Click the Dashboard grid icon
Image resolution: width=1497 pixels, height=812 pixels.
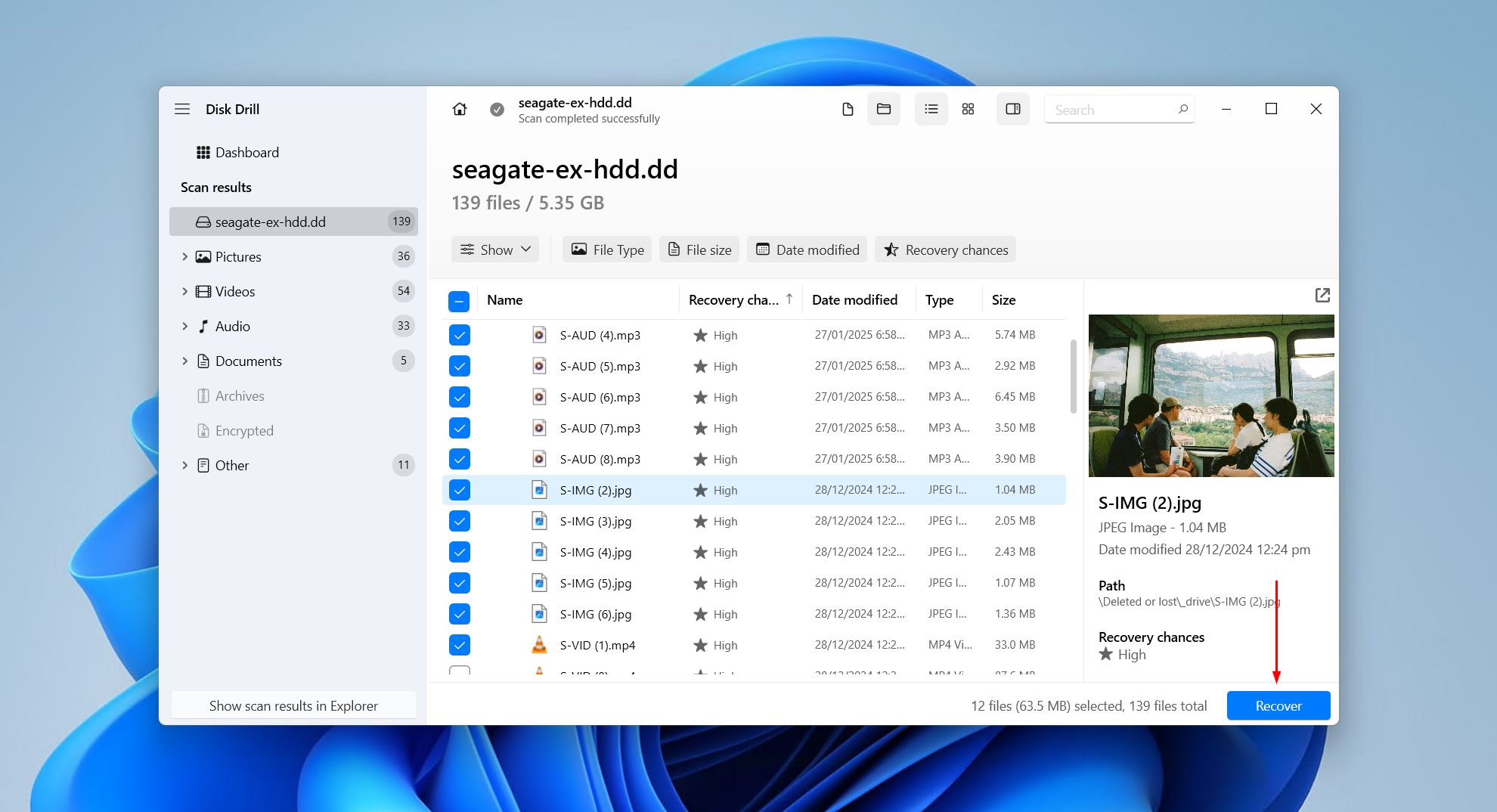click(203, 153)
